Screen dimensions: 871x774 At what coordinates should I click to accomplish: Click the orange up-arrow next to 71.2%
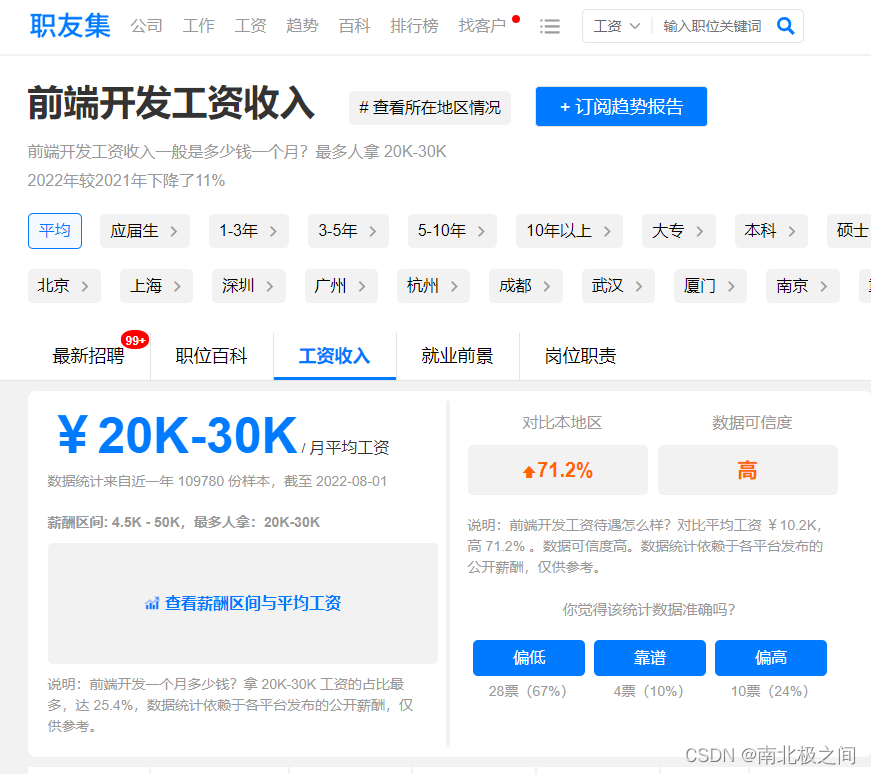527,469
